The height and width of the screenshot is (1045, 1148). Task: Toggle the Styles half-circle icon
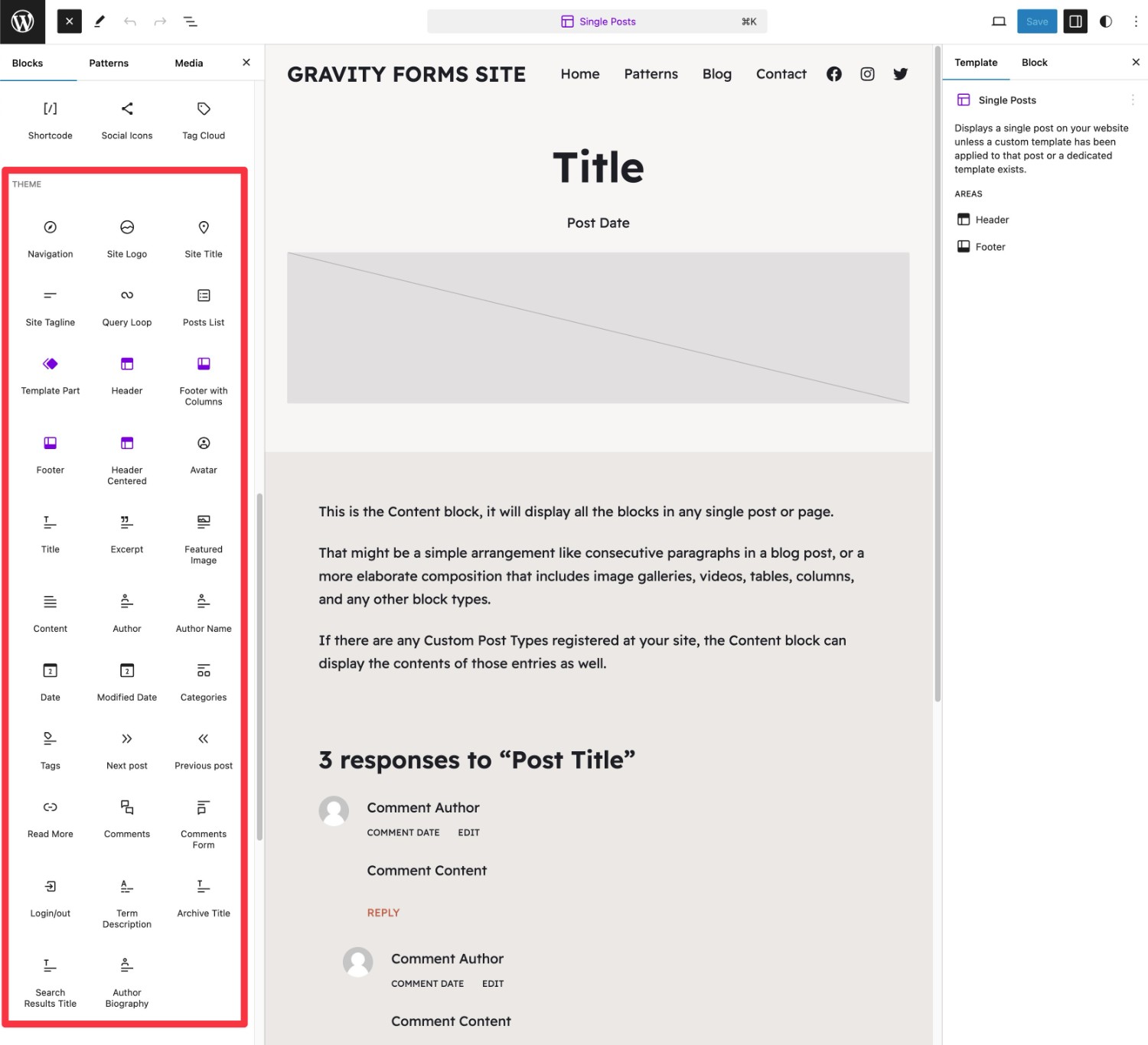point(1106,21)
